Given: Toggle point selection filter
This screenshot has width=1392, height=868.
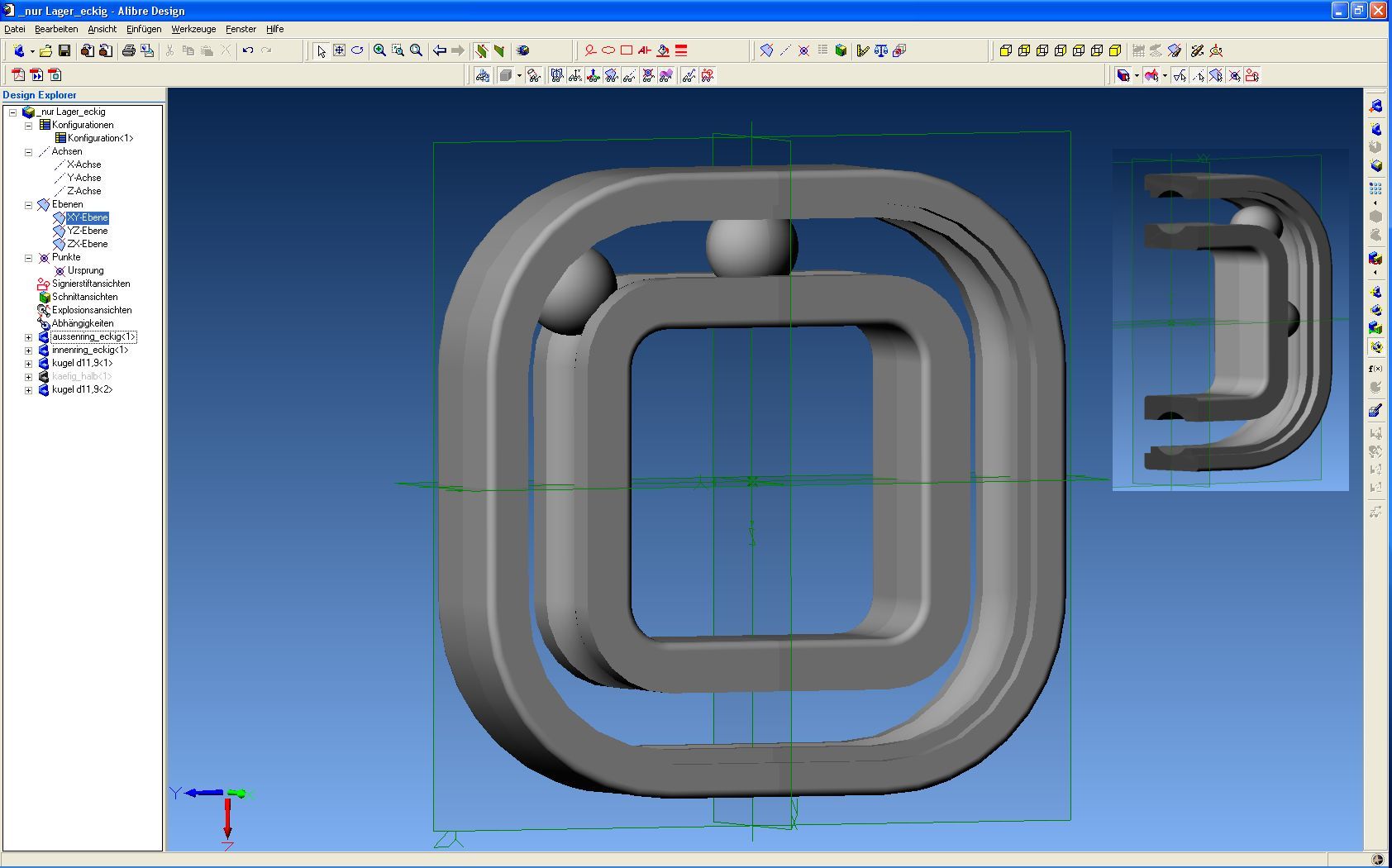Looking at the screenshot, I should [1234, 75].
